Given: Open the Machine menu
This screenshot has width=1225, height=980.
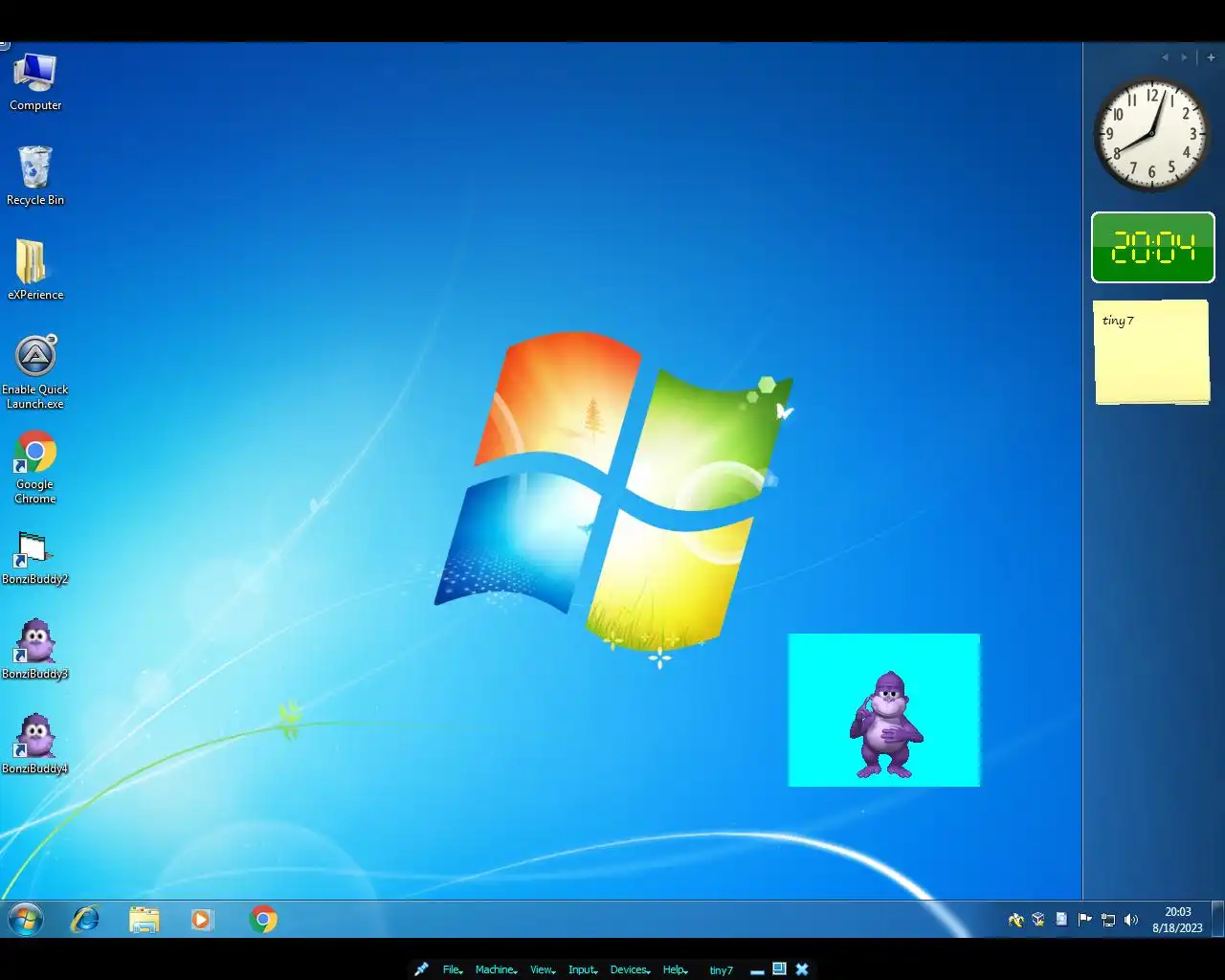Looking at the screenshot, I should click(x=496, y=969).
